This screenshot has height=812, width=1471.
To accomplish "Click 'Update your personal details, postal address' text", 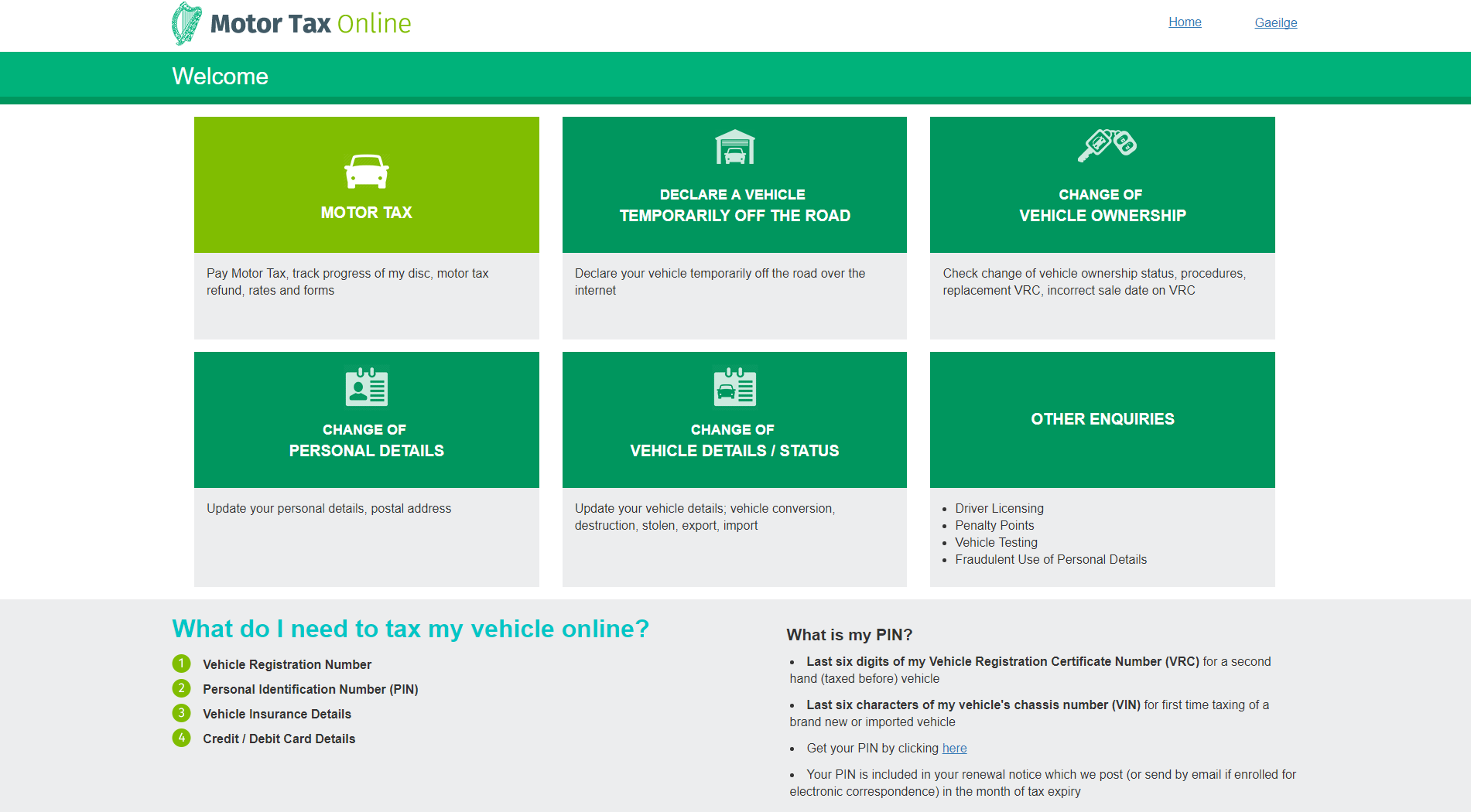I will pyautogui.click(x=329, y=508).
